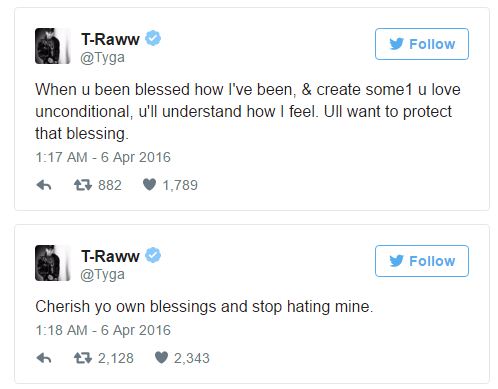The image size is (498, 389).
Task: Open the 1:18 AM - 6 Apr 2016 timestamp
Action: (x=103, y=330)
